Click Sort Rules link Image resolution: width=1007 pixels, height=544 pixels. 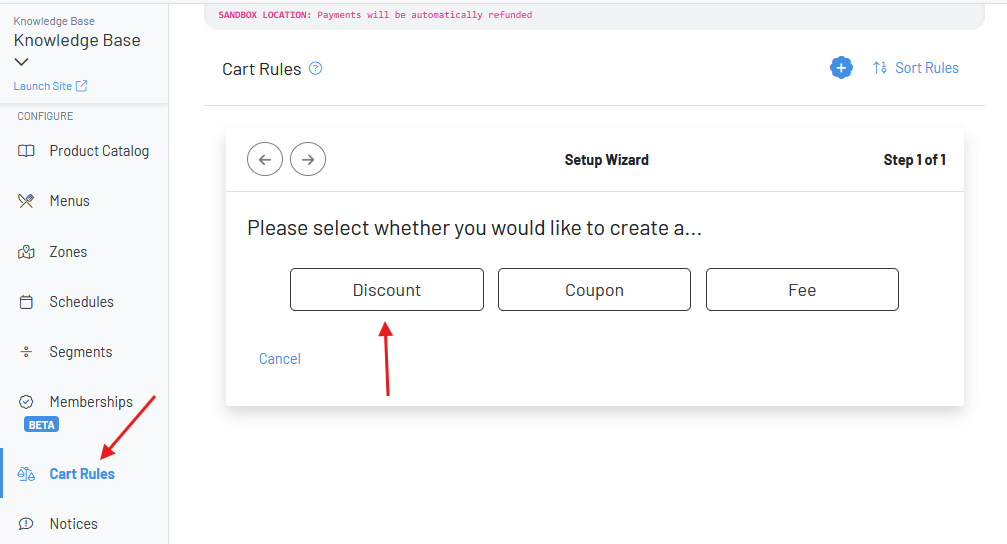coord(915,68)
